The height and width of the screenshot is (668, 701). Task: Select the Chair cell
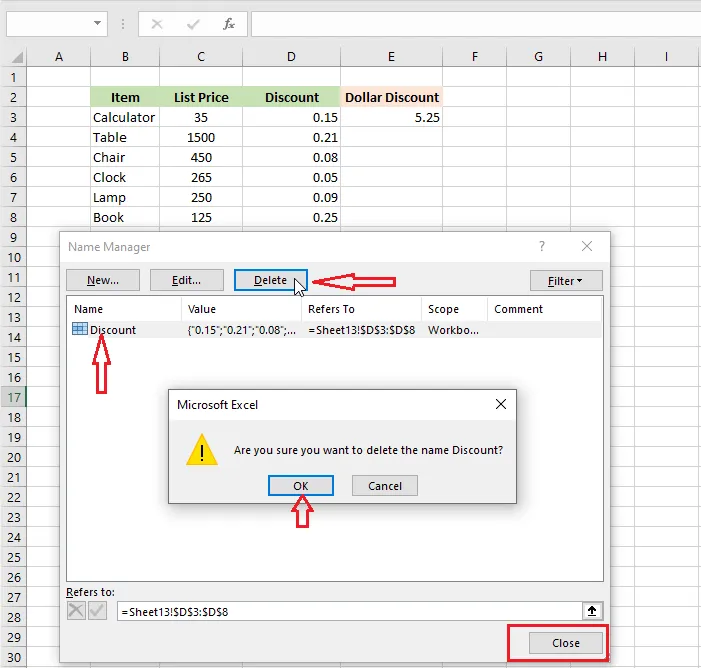(x=125, y=157)
